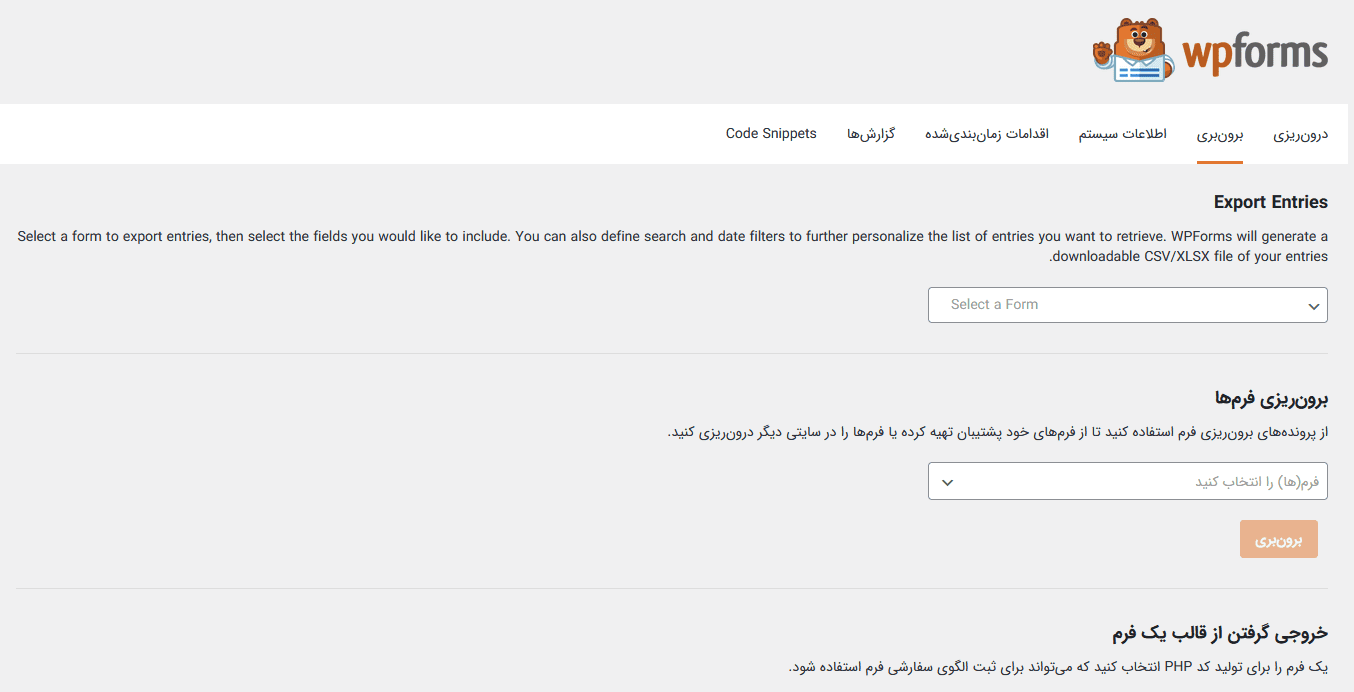Click the فرم(ها) را انتخاب کنید field
The width and height of the screenshot is (1354, 692).
[1128, 481]
